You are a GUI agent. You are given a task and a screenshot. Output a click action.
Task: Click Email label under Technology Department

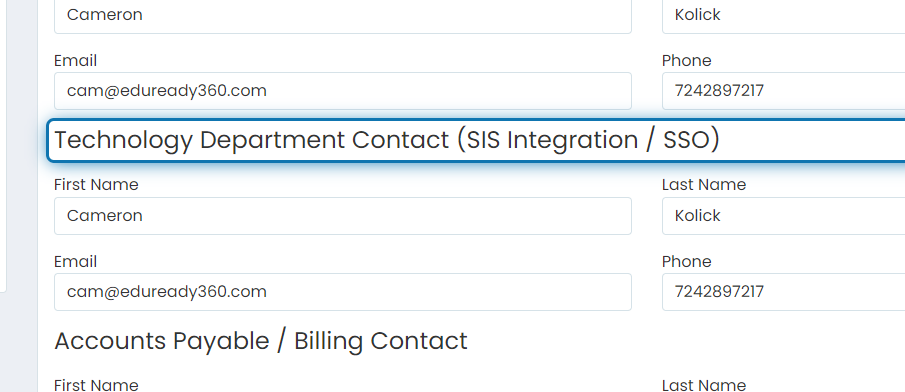click(76, 262)
